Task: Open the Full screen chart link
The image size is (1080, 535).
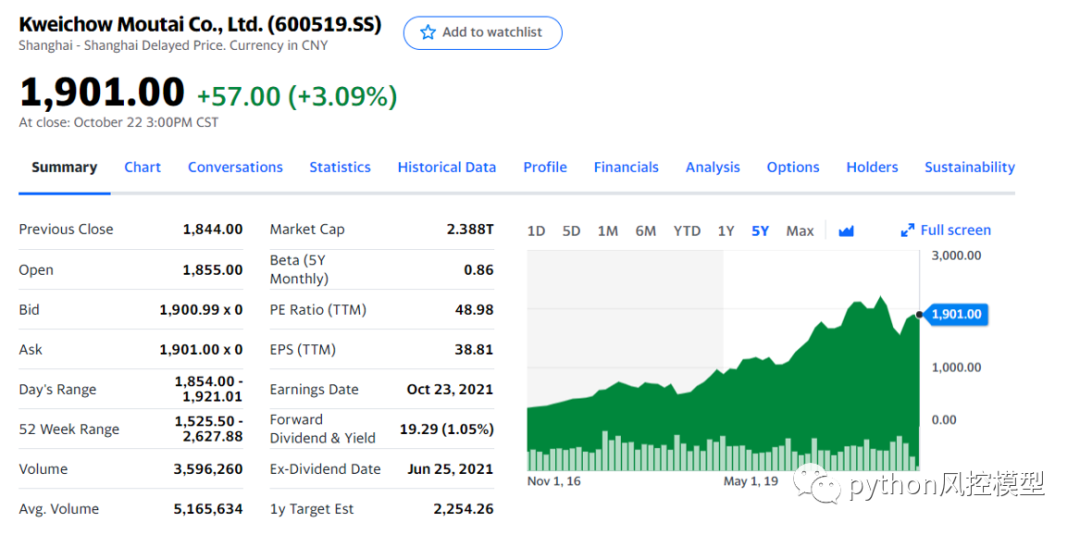Action: [x=946, y=231]
